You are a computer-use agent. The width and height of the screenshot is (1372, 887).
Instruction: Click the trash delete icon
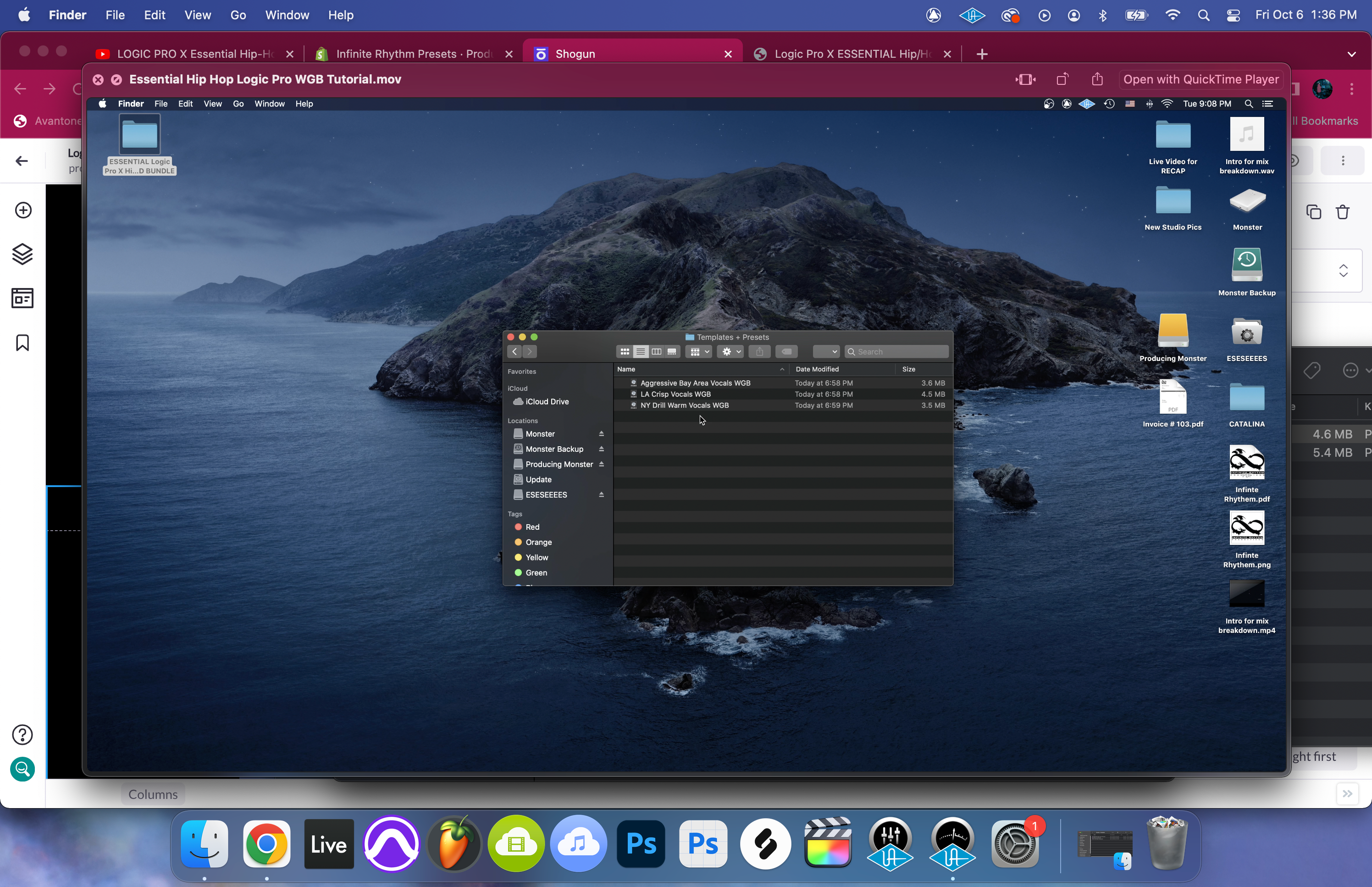point(1343,212)
